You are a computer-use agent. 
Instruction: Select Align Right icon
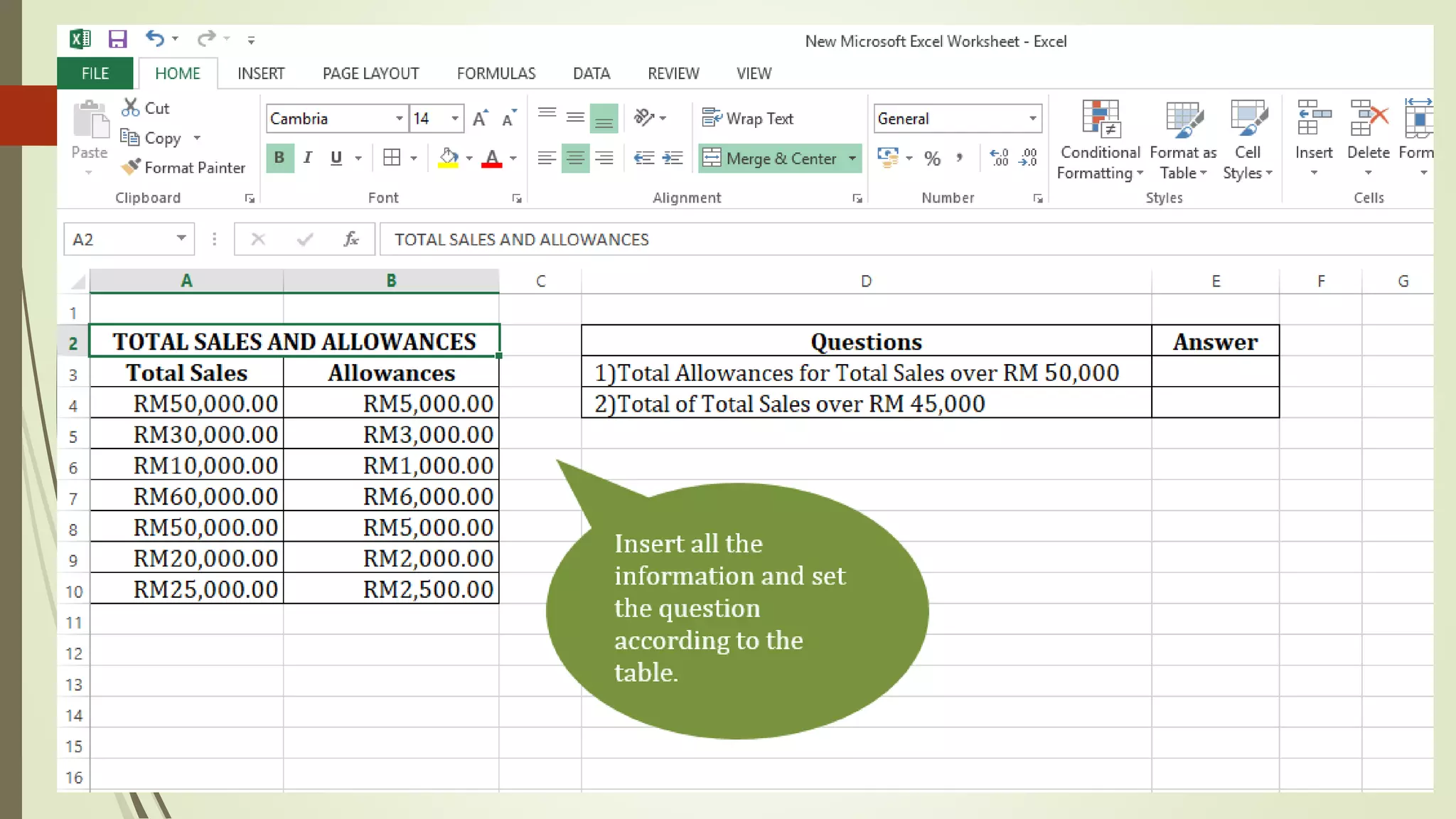pos(604,158)
